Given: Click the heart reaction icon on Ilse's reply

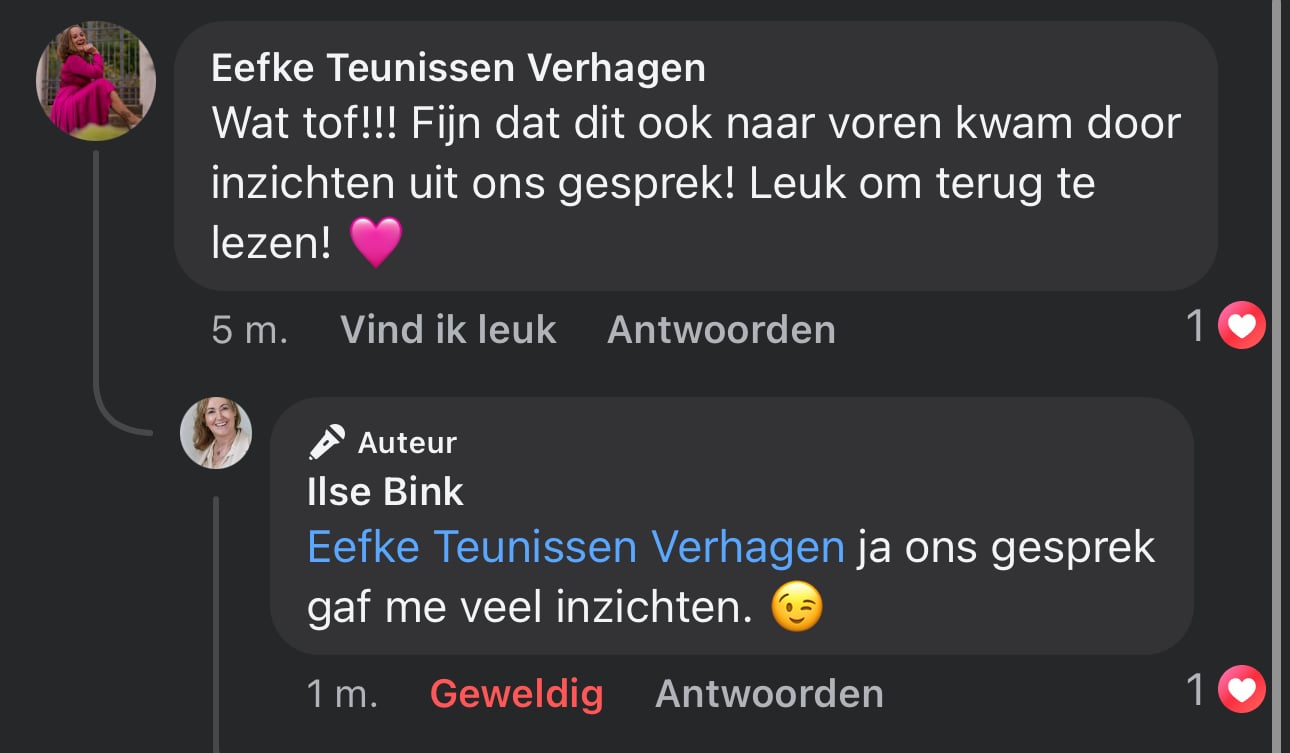Looking at the screenshot, I should (1242, 690).
